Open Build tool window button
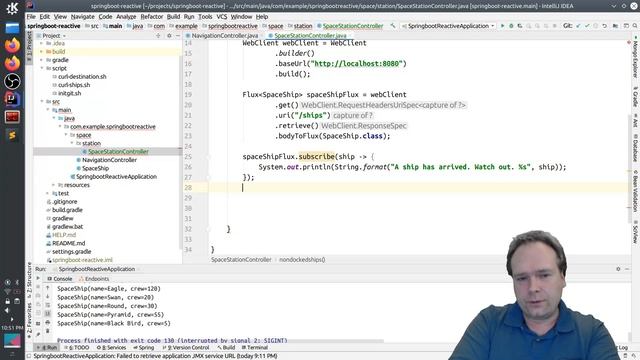640x360 pixels. 226,348
